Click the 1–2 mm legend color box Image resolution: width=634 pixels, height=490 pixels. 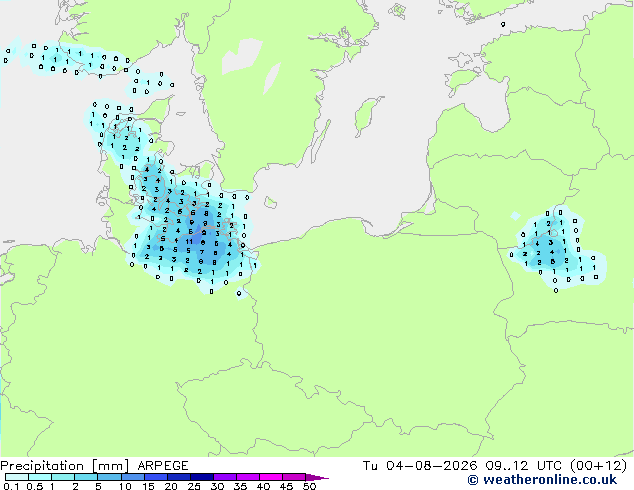click(63, 477)
